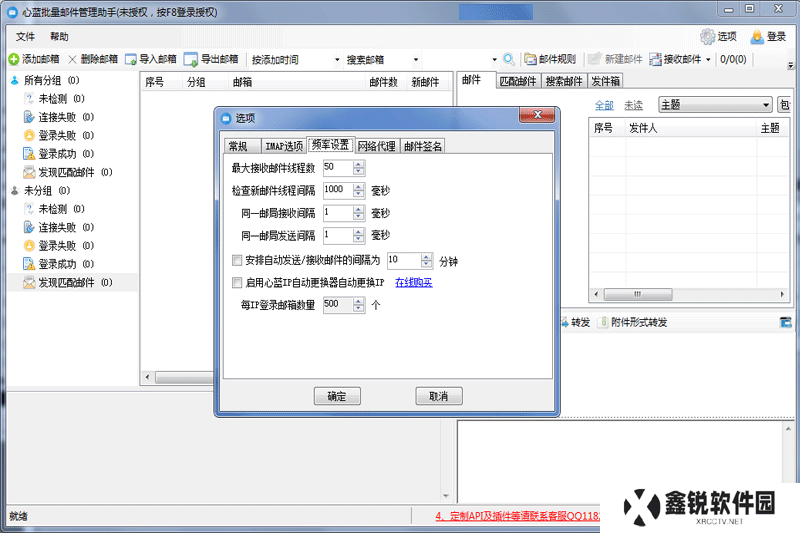Select 连接失败 under 未分组
This screenshot has height=533, width=800.
(x=58, y=227)
